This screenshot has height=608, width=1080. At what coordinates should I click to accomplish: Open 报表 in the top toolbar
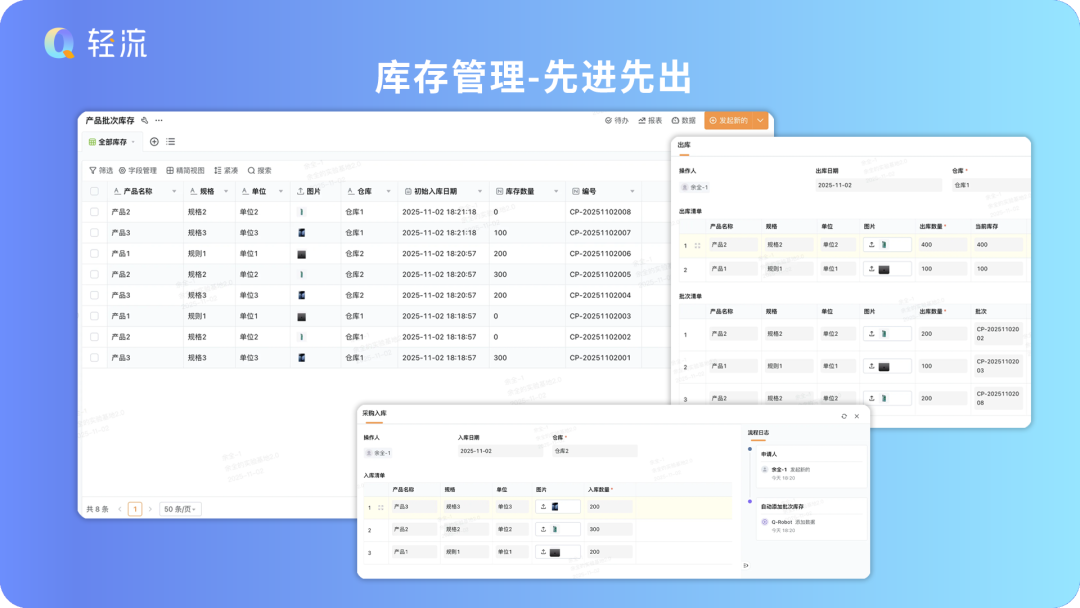point(650,120)
